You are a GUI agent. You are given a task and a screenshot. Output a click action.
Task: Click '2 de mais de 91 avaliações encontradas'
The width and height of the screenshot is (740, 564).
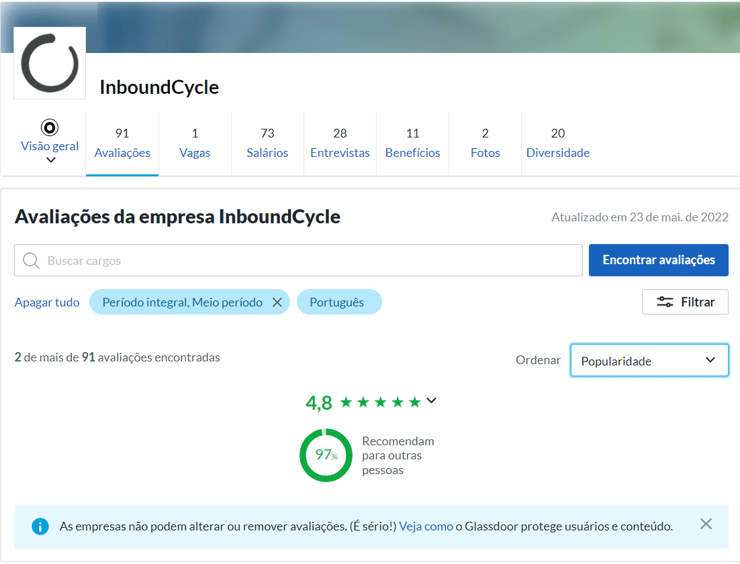click(117, 357)
